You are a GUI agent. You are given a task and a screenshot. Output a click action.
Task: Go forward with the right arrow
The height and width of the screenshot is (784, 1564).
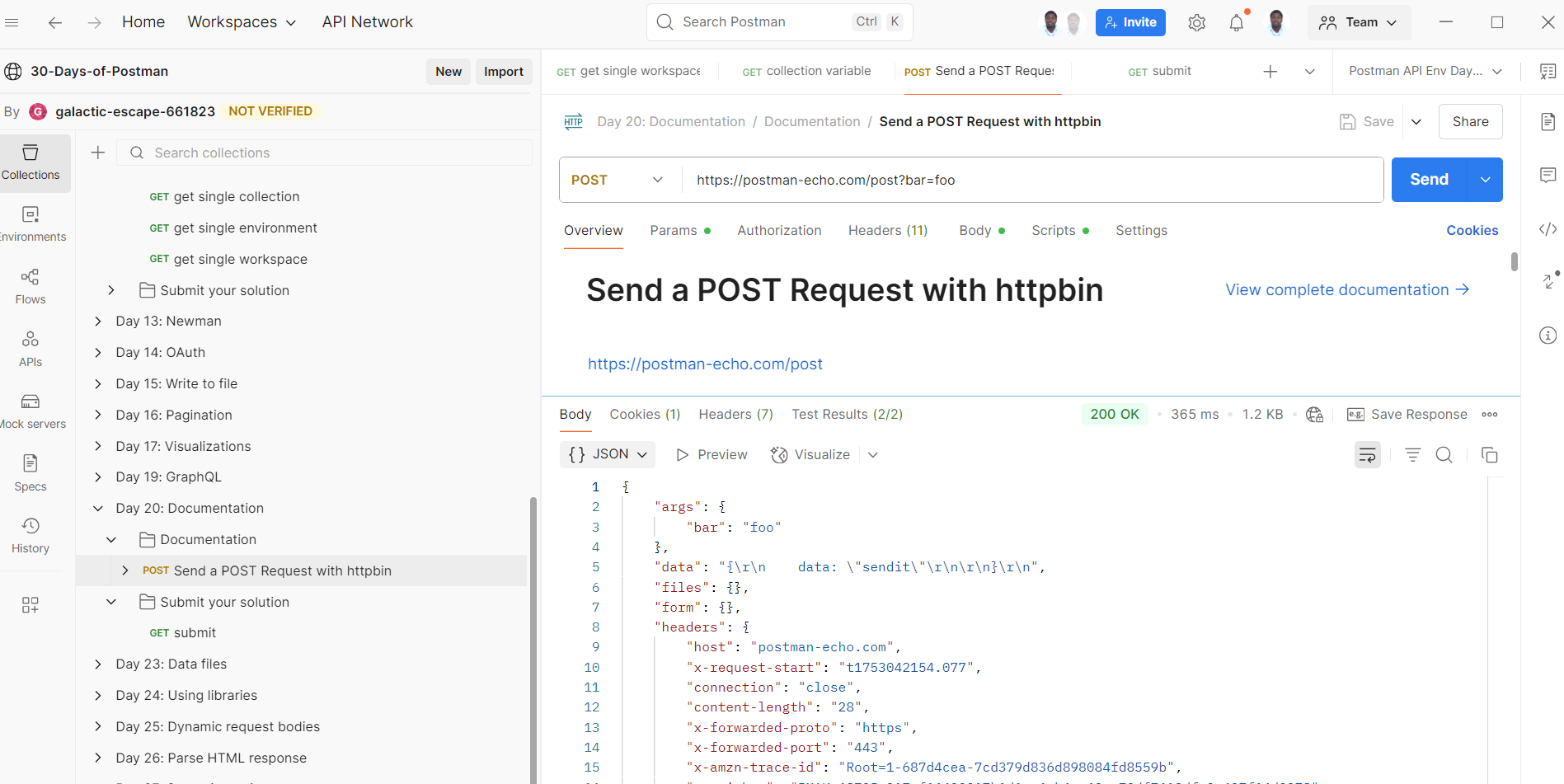click(x=95, y=22)
